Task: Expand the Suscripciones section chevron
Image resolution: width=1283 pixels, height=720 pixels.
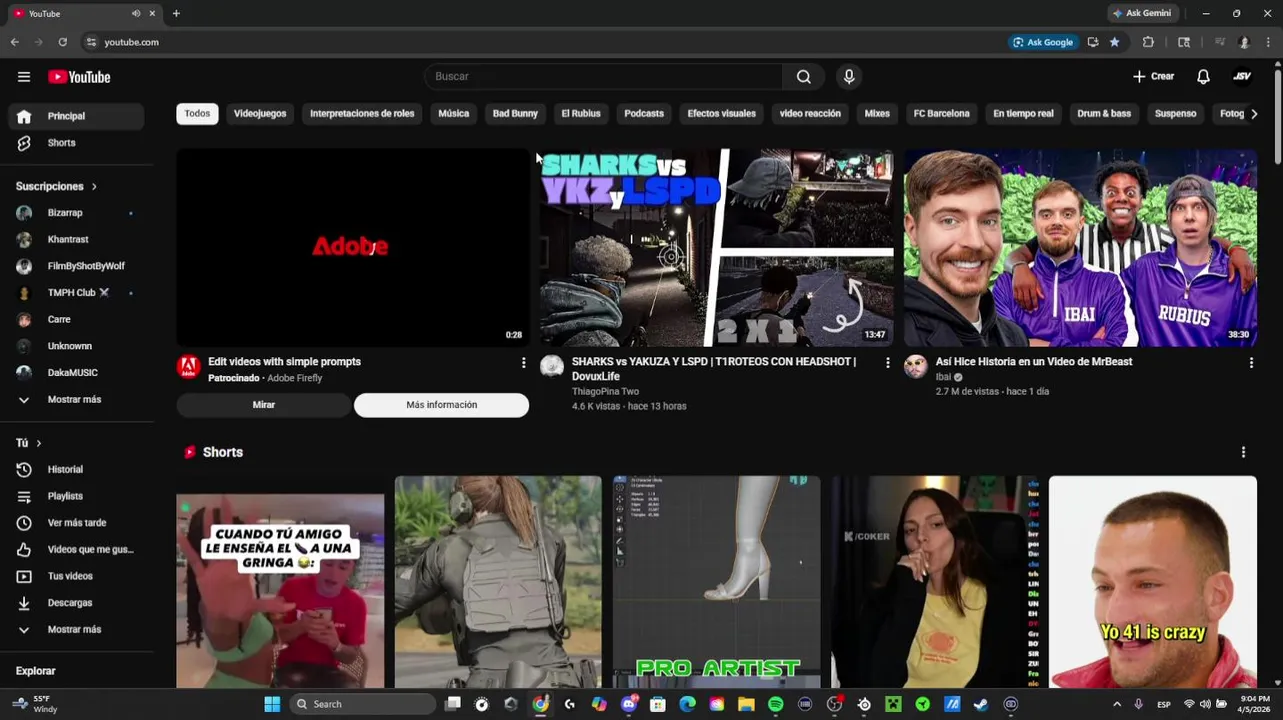Action: pyautogui.click(x=94, y=187)
